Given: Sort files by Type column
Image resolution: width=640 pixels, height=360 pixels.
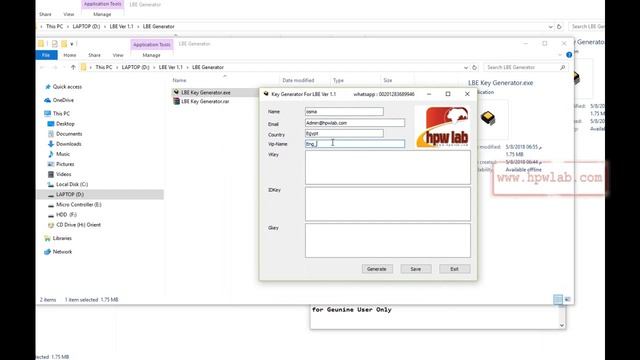Looking at the screenshot, I should (x=338, y=80).
